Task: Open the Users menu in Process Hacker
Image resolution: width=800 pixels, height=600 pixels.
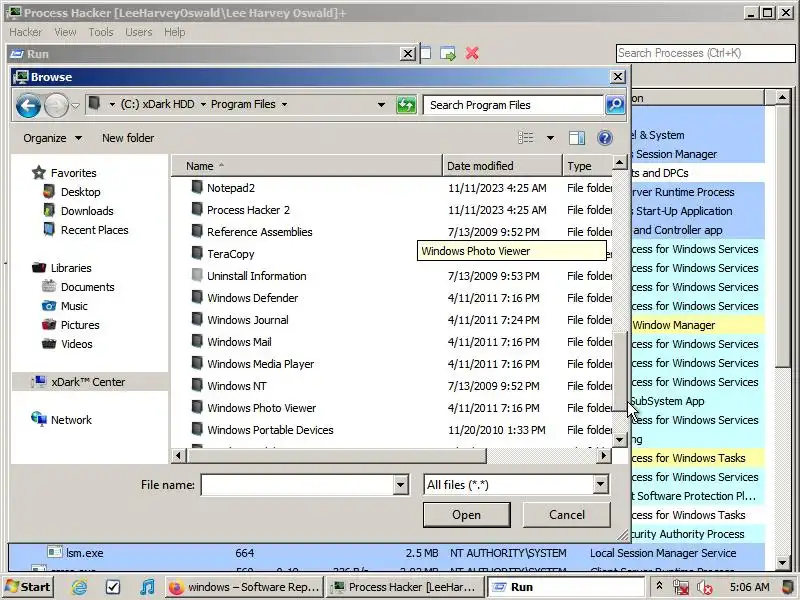Action: (x=138, y=32)
